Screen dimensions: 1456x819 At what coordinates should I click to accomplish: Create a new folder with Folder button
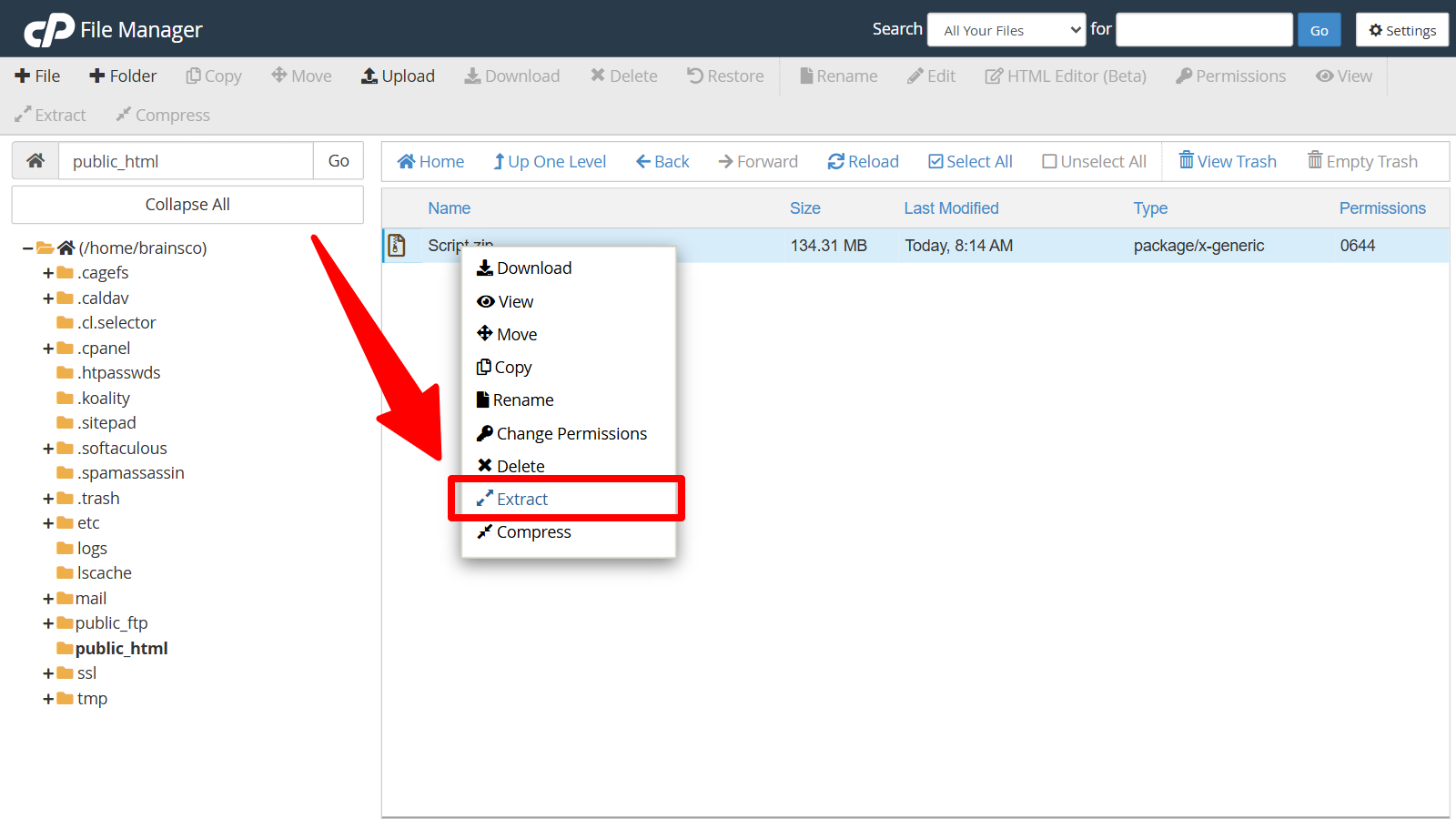(x=123, y=76)
